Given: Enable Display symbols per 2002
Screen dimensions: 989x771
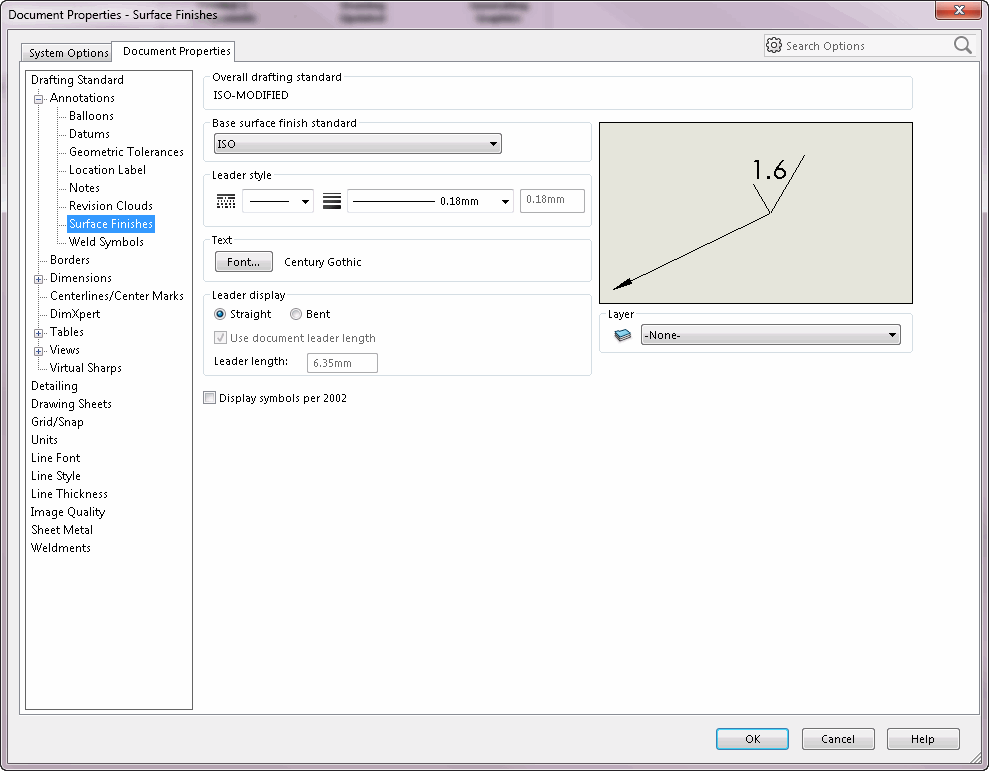Looking at the screenshot, I should click(209, 398).
